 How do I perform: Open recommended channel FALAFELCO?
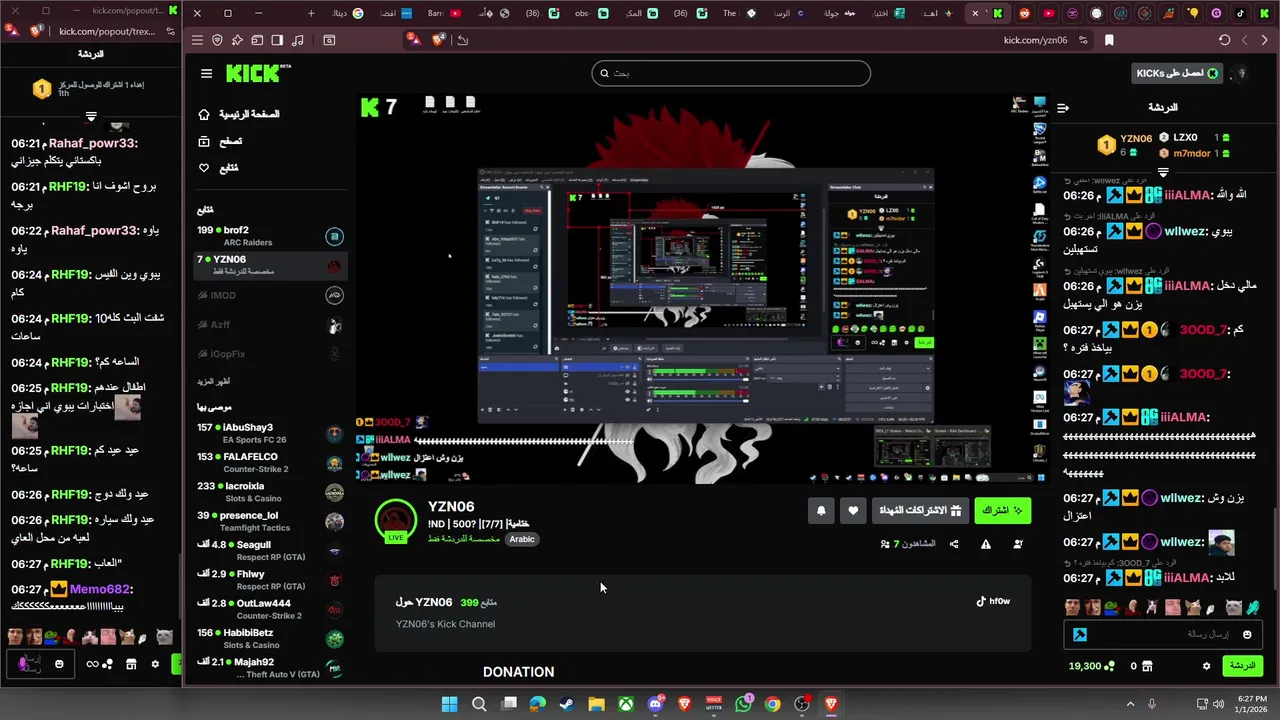click(x=270, y=462)
